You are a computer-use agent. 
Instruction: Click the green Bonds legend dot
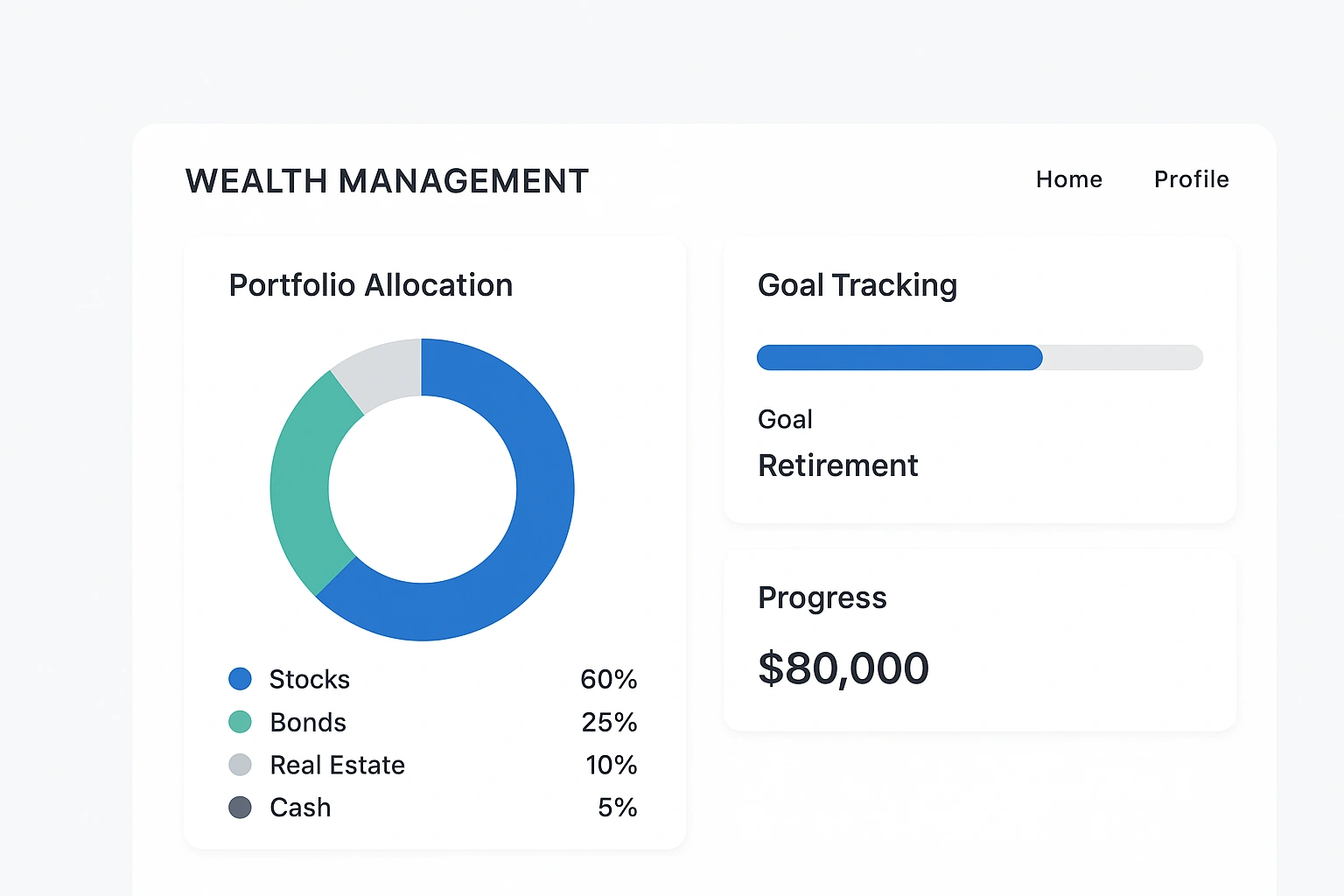tap(239, 721)
